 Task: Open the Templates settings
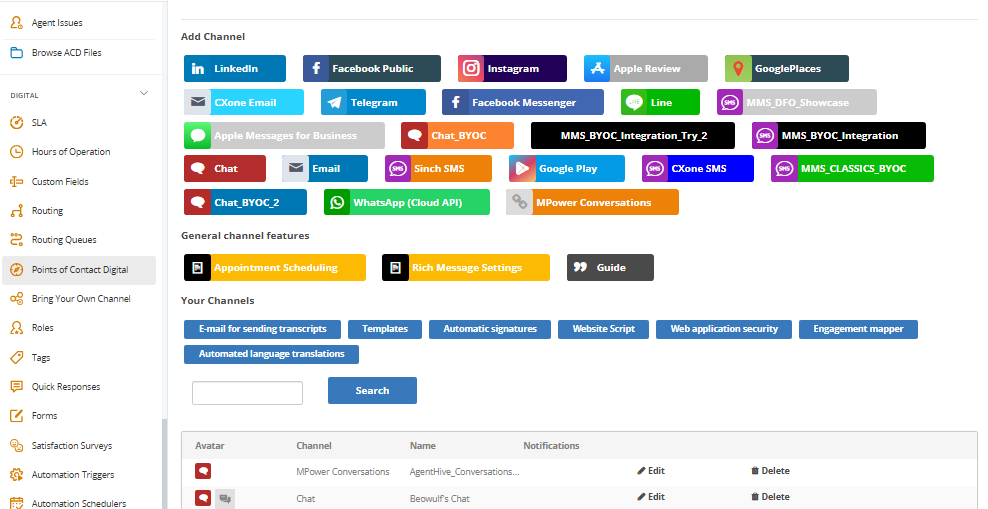point(385,329)
